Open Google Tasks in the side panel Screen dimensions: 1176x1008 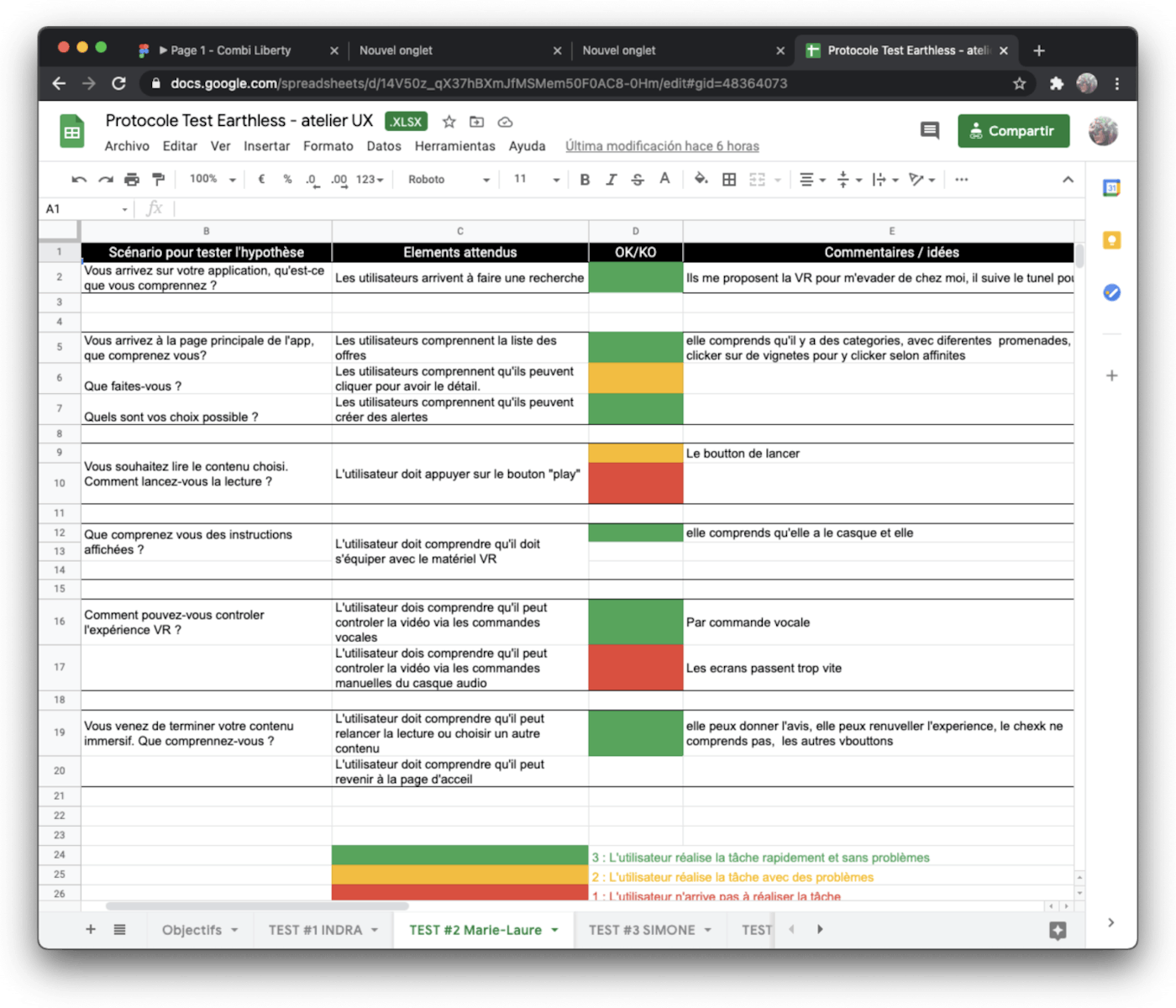(1111, 292)
